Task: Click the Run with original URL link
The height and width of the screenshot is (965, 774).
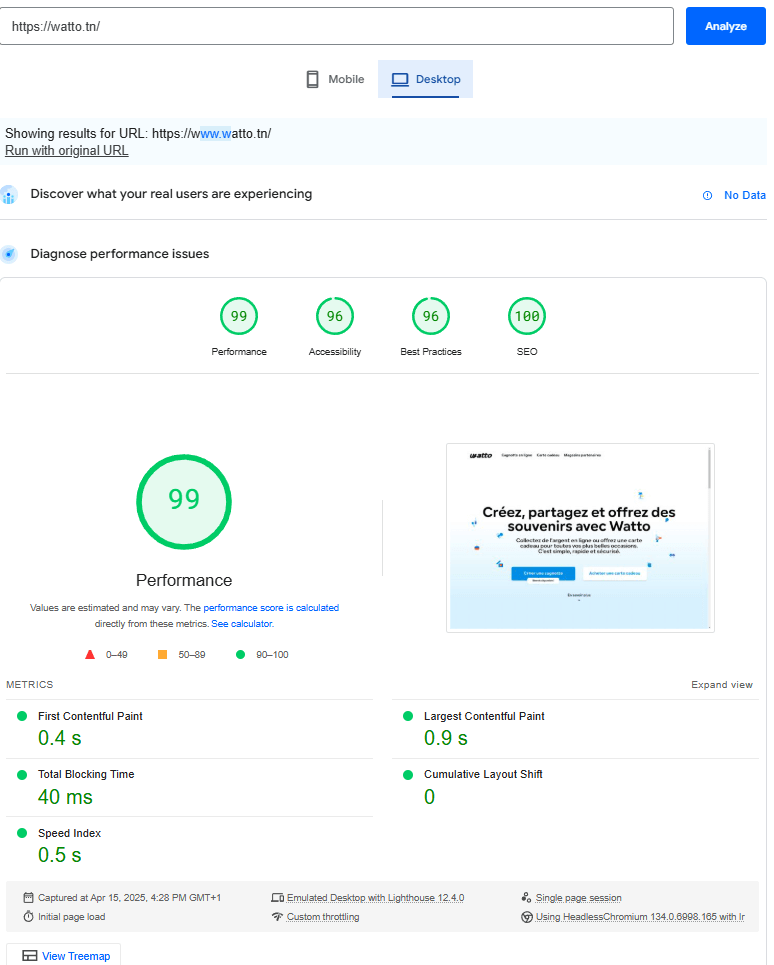Action: (67, 150)
